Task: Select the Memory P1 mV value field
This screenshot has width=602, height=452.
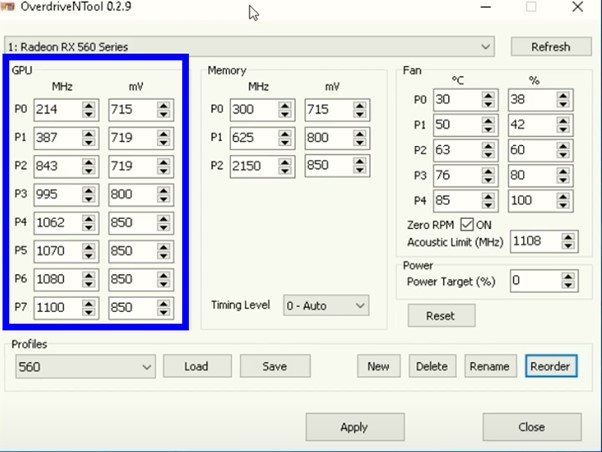Action: [x=327, y=137]
